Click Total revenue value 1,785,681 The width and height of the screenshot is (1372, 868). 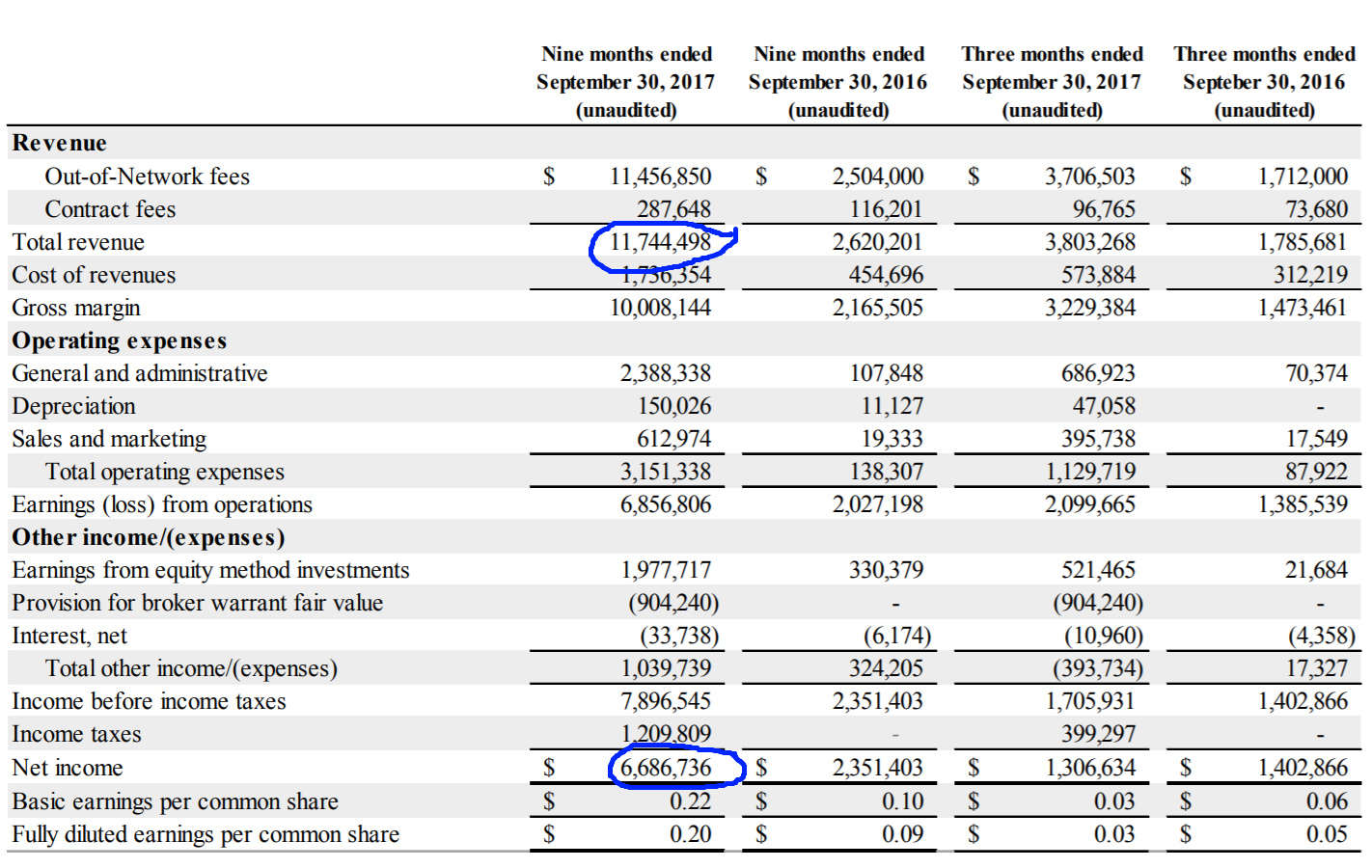[x=1303, y=242]
